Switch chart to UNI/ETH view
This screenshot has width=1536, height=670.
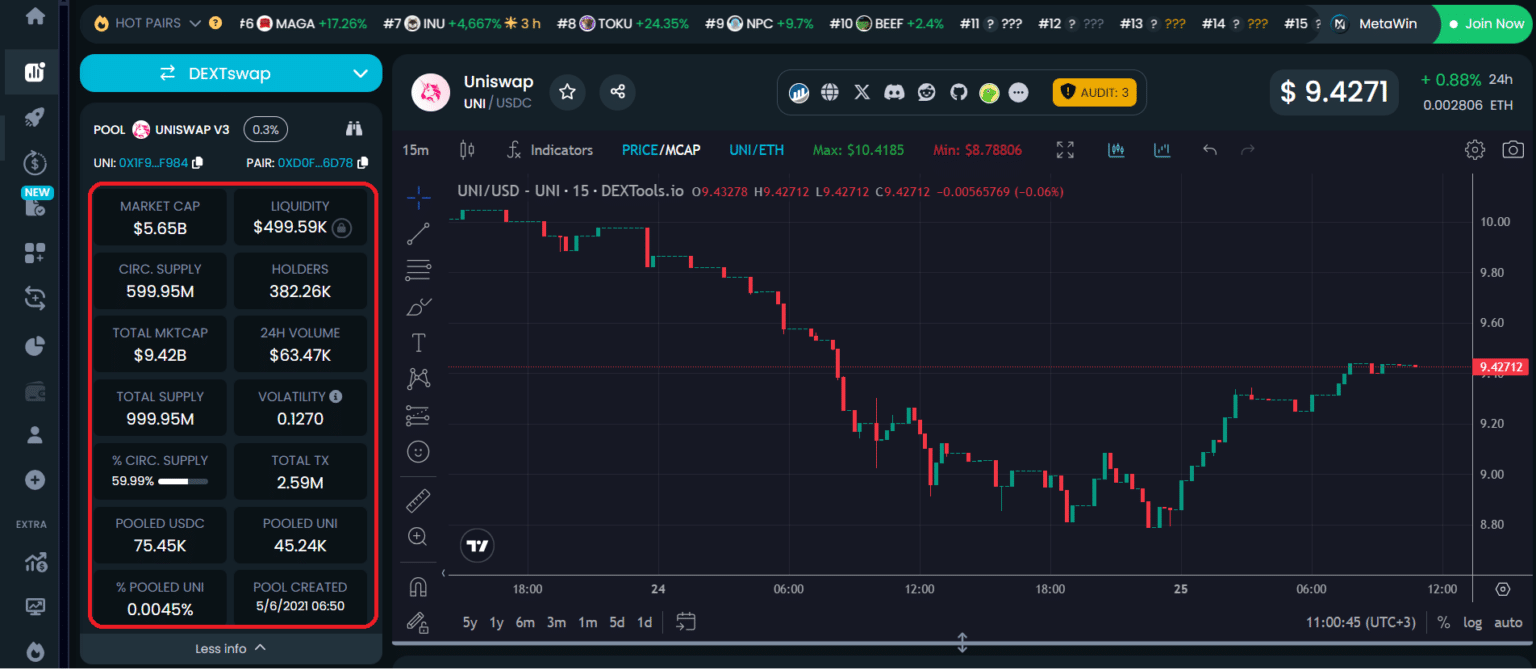[756, 149]
